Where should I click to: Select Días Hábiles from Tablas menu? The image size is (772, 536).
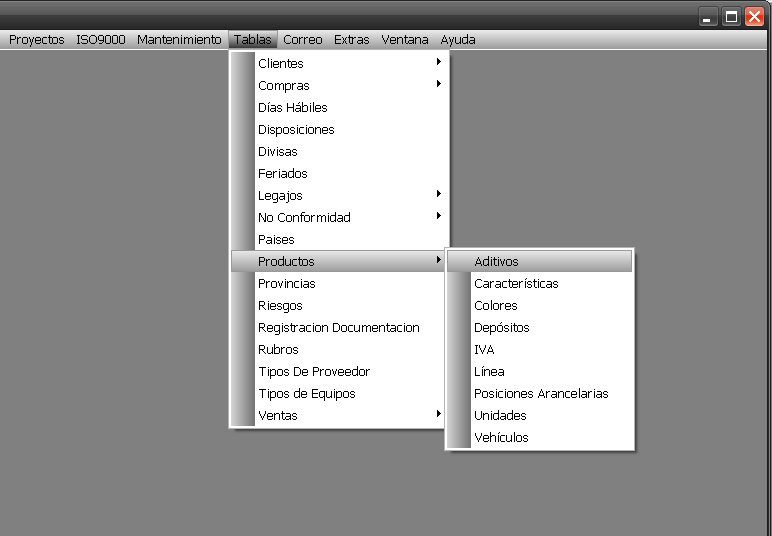(x=293, y=107)
